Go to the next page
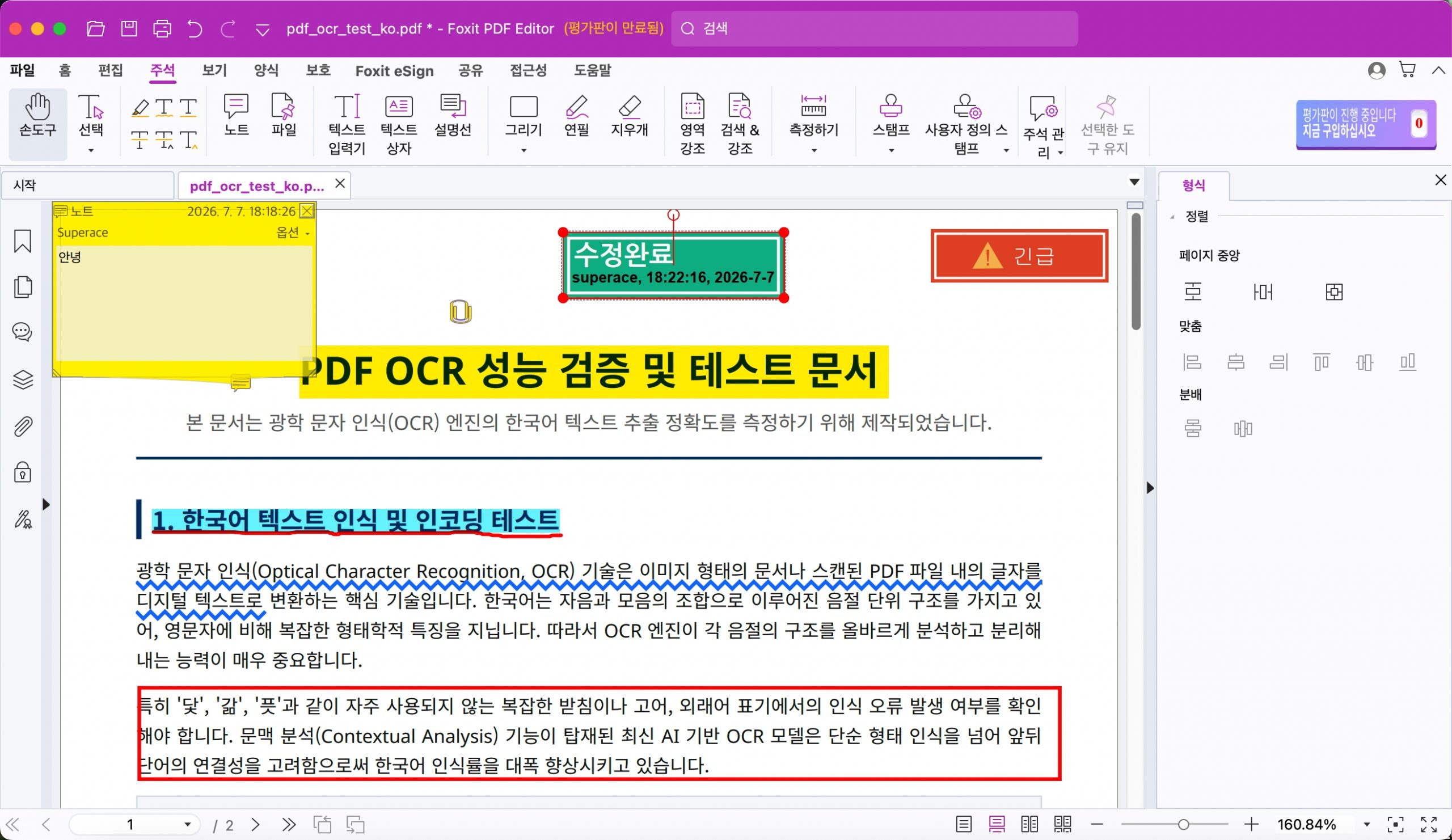Viewport: 1452px width, 840px height. click(x=256, y=825)
